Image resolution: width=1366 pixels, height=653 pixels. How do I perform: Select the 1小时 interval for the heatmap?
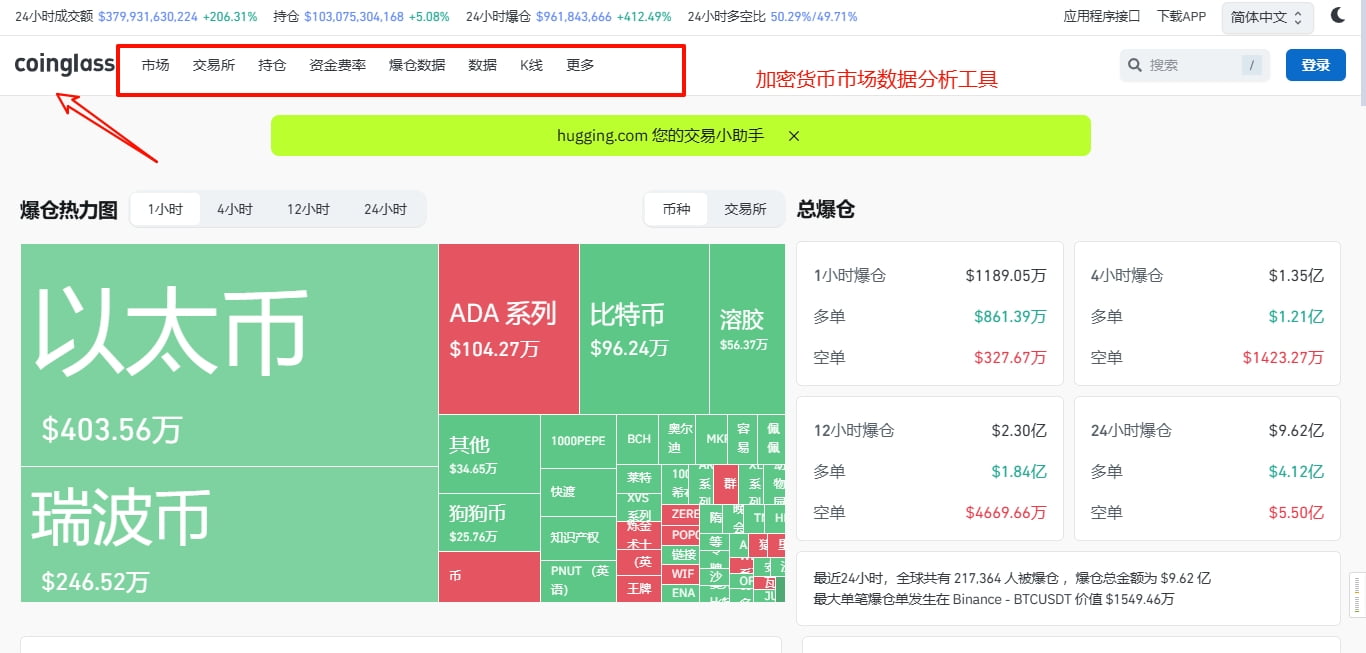point(165,209)
